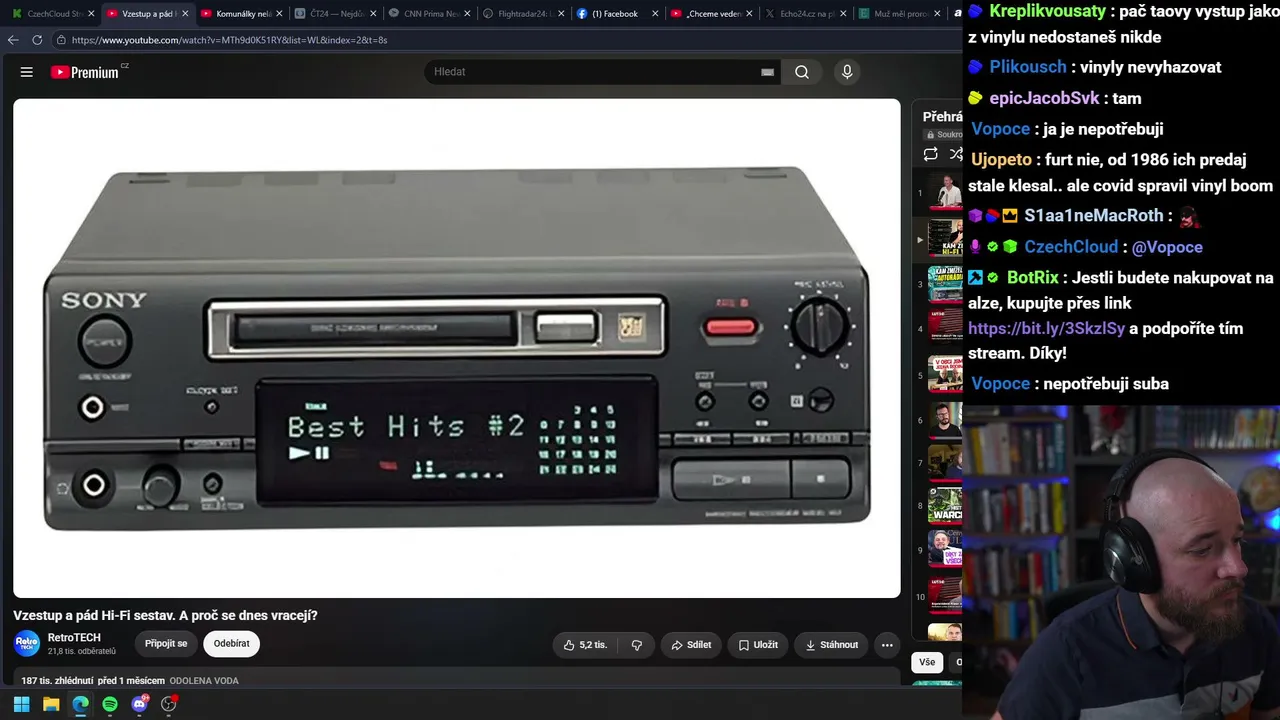
Task: Download the video with Stáhnout
Action: 832,645
